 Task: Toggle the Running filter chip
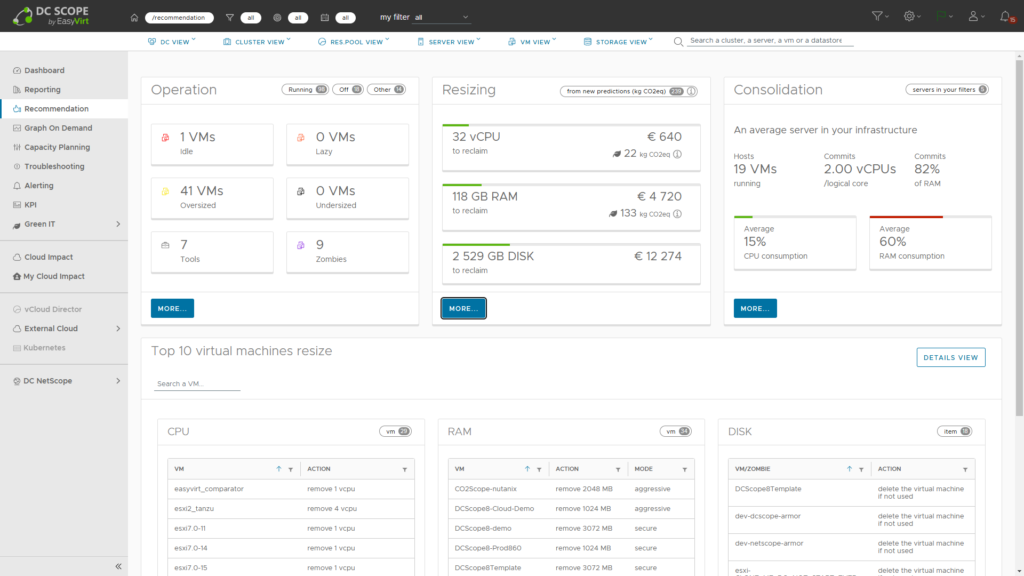pyautogui.click(x=305, y=89)
